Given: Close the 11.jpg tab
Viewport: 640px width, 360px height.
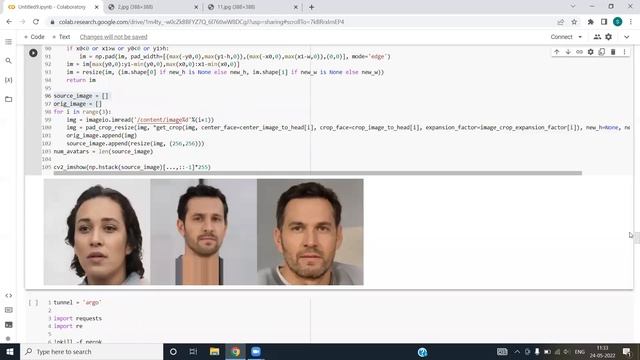Looking at the screenshot, I should point(296,7).
